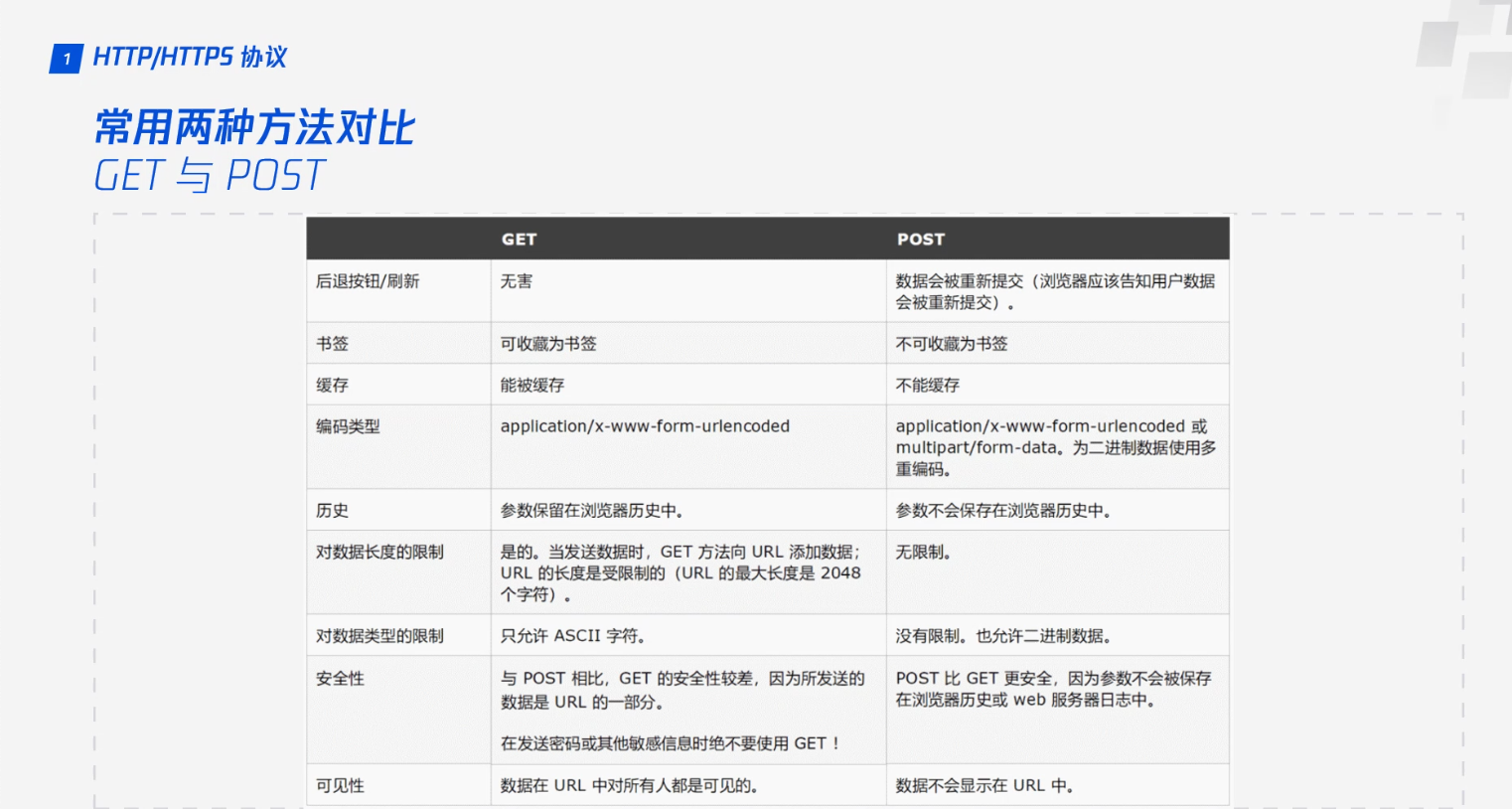Image resolution: width=1512 pixels, height=809 pixels.
Task: Click the 编码类型 row label
Action: 348,426
